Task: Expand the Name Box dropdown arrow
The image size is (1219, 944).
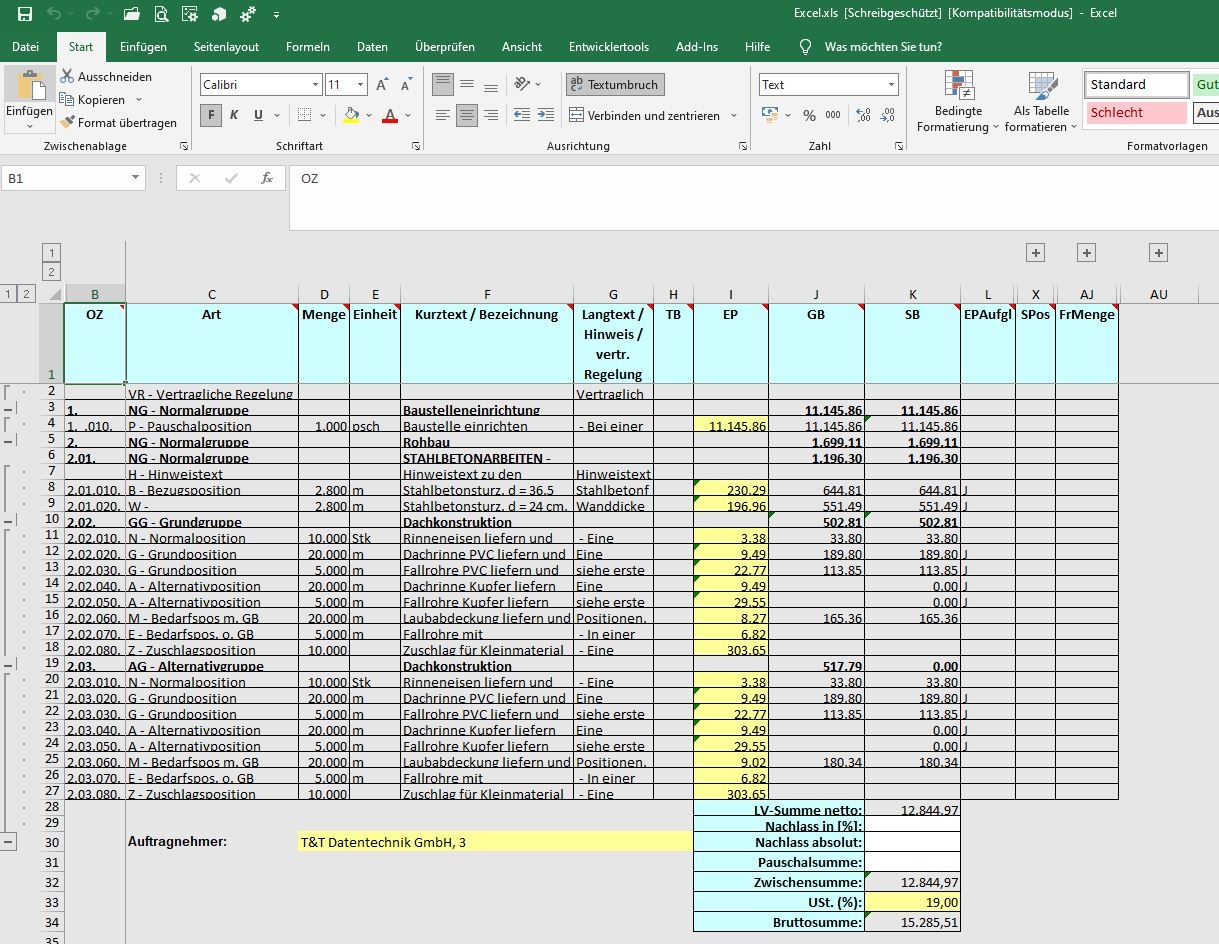Action: [136, 178]
